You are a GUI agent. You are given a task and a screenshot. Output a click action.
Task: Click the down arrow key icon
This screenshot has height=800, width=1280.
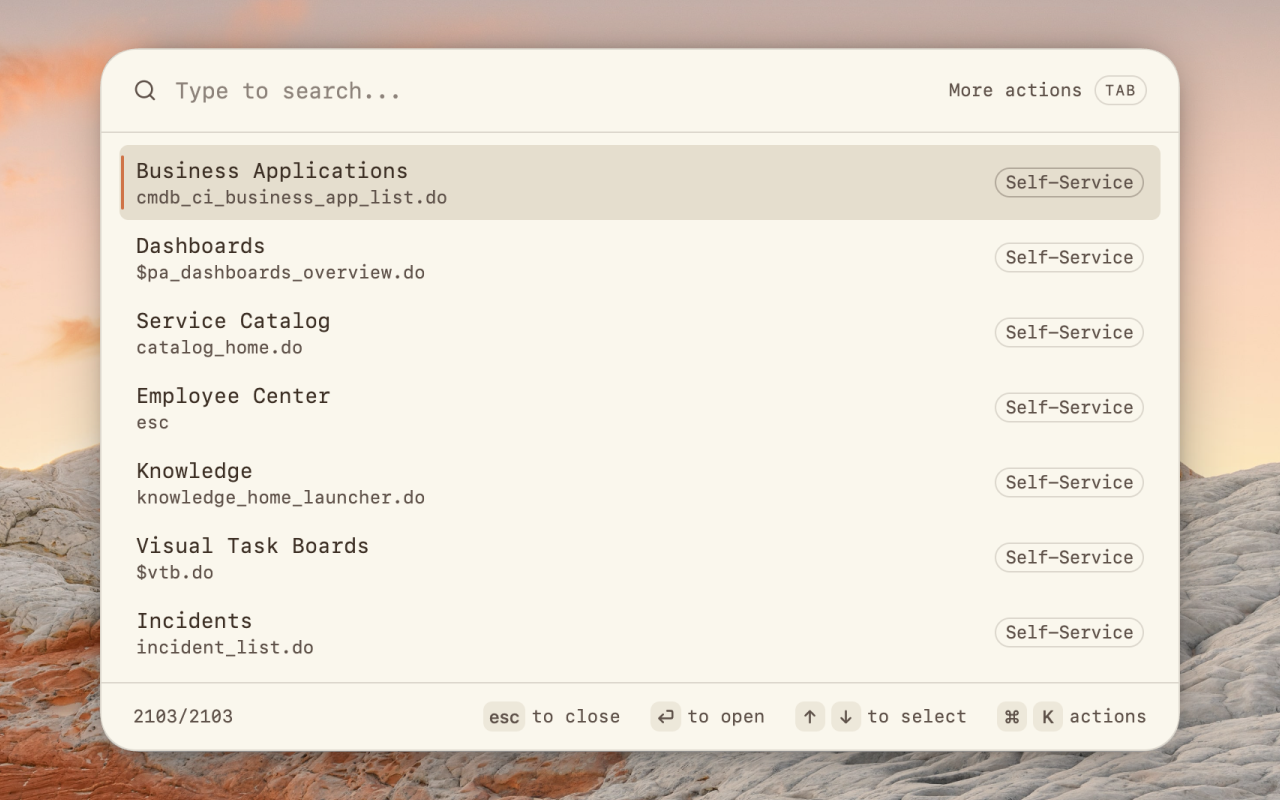coord(846,717)
